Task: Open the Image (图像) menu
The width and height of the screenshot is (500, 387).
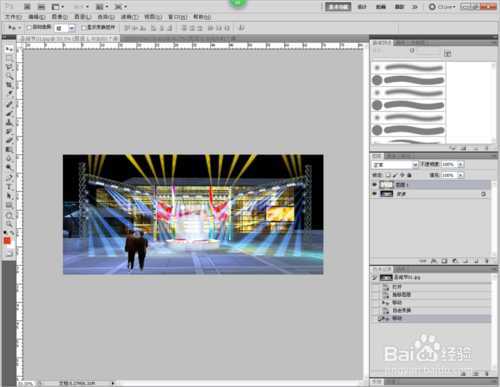Action: click(60, 17)
